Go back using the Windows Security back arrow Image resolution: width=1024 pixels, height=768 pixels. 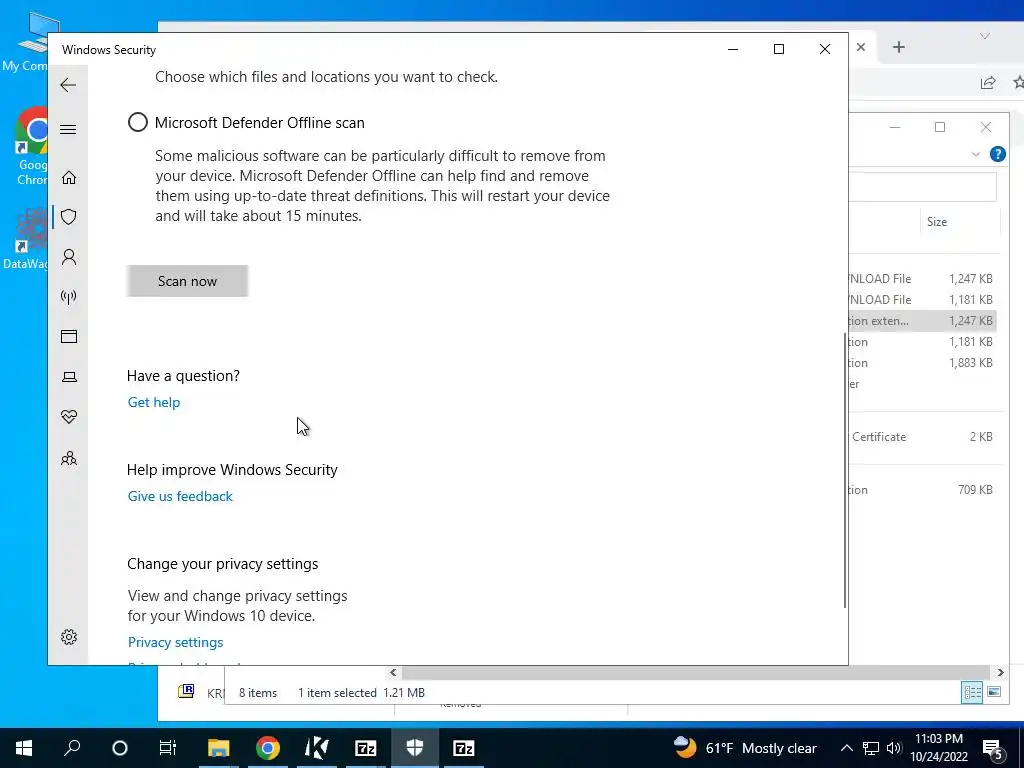(x=68, y=85)
